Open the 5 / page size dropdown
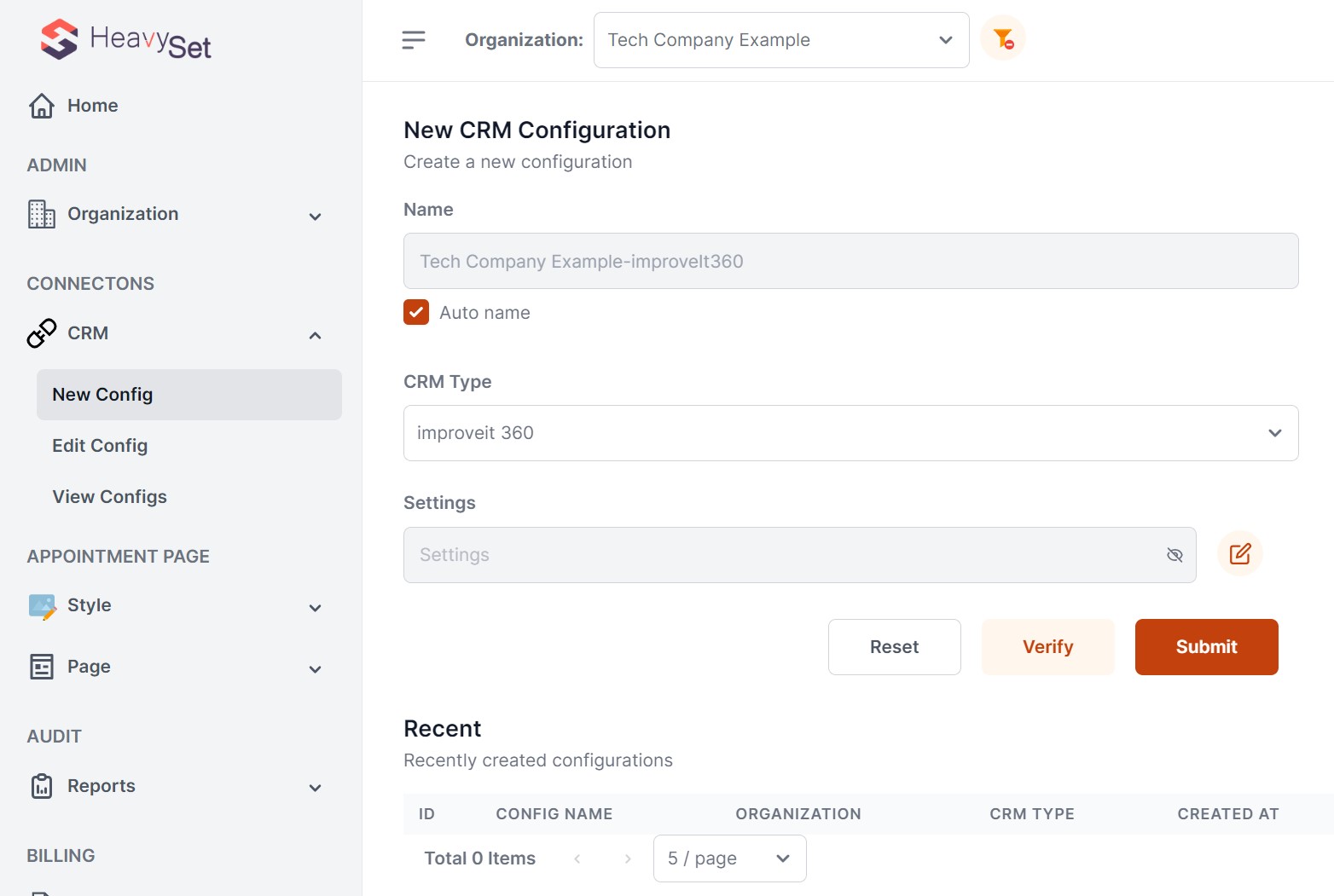 click(729, 858)
